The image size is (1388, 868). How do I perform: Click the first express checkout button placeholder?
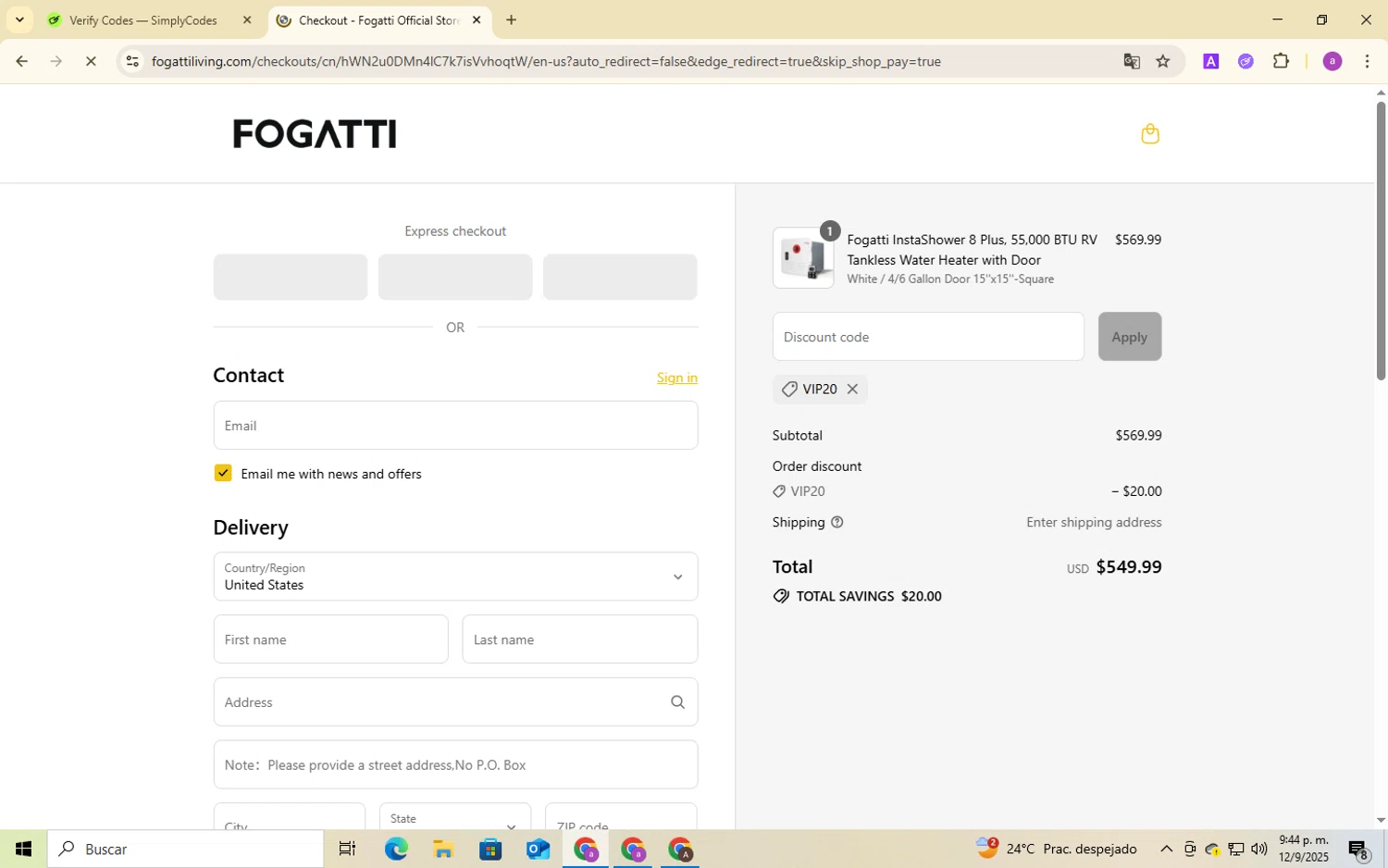coord(291,278)
